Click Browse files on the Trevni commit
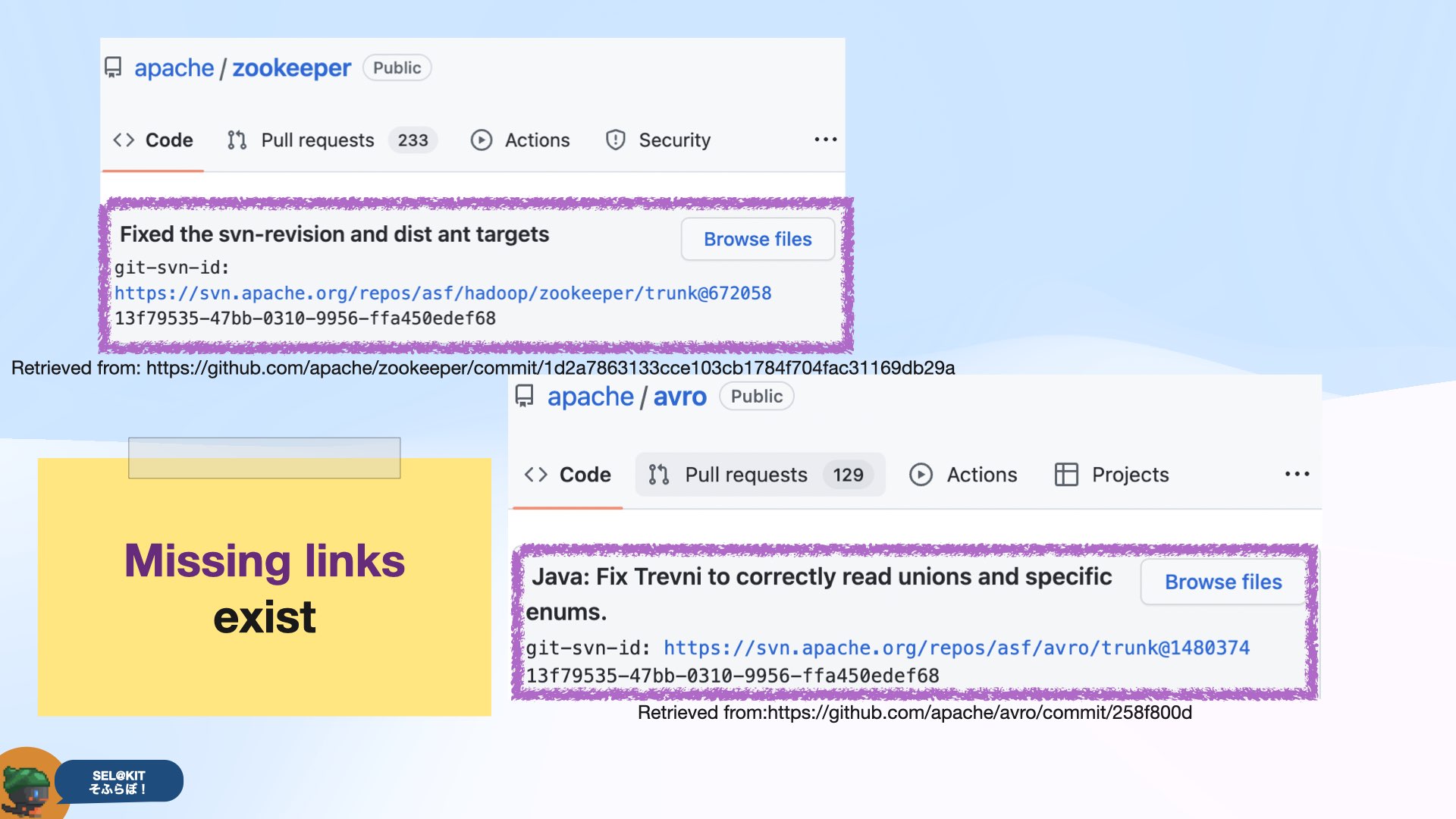This screenshot has width=1456, height=819. coord(1222,582)
